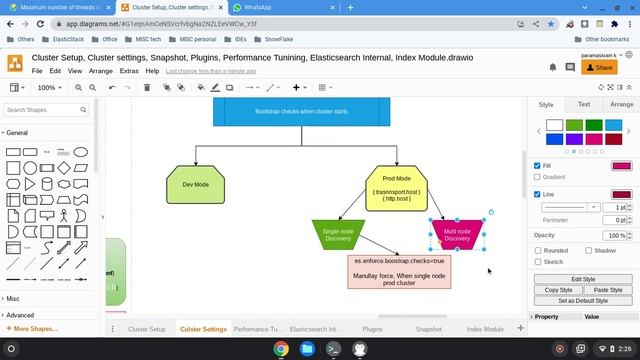Switch to the Snapshot page tab
The height and width of the screenshot is (360, 640).
429,329
